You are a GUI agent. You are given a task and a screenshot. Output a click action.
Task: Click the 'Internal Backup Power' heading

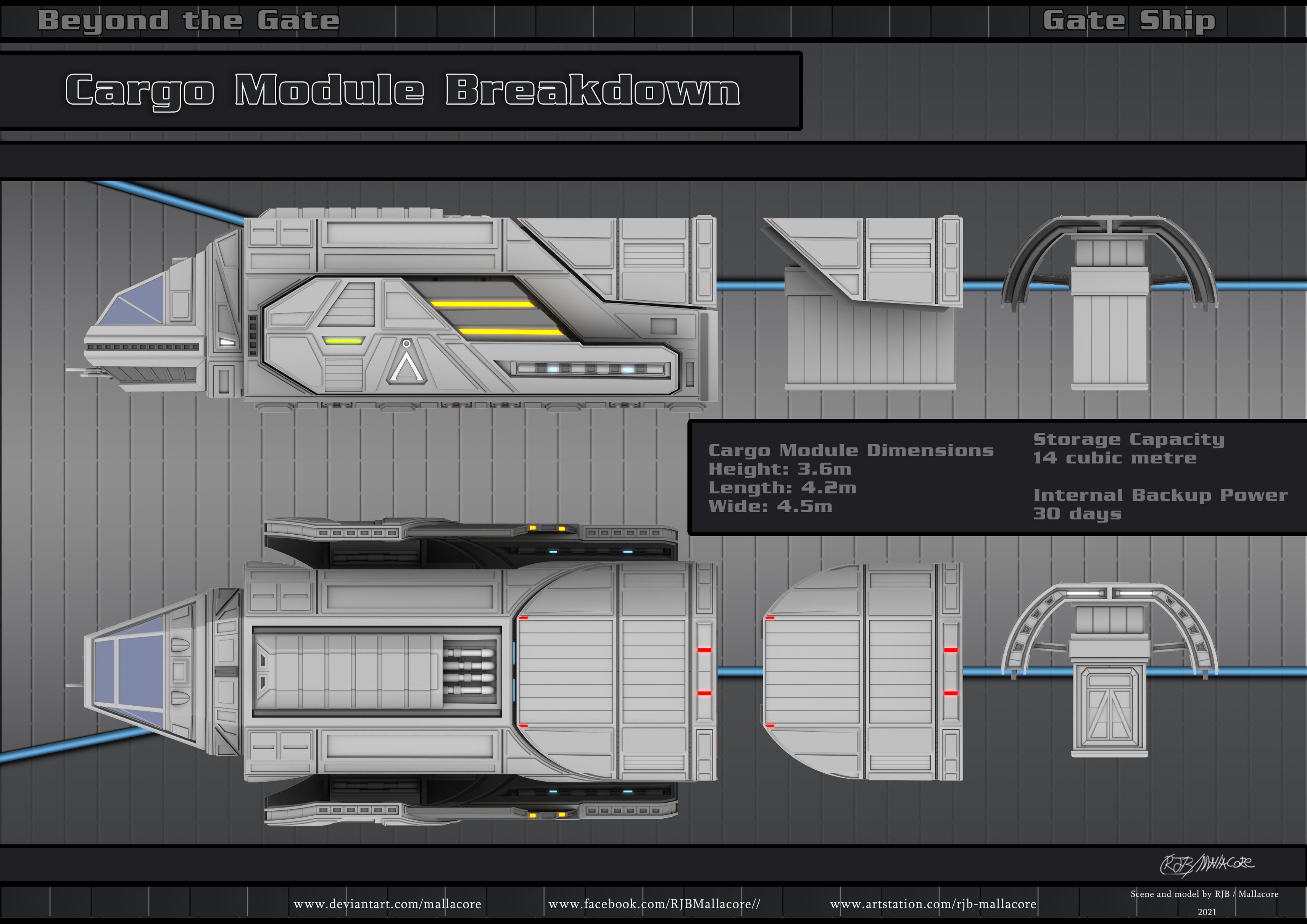click(x=1160, y=495)
